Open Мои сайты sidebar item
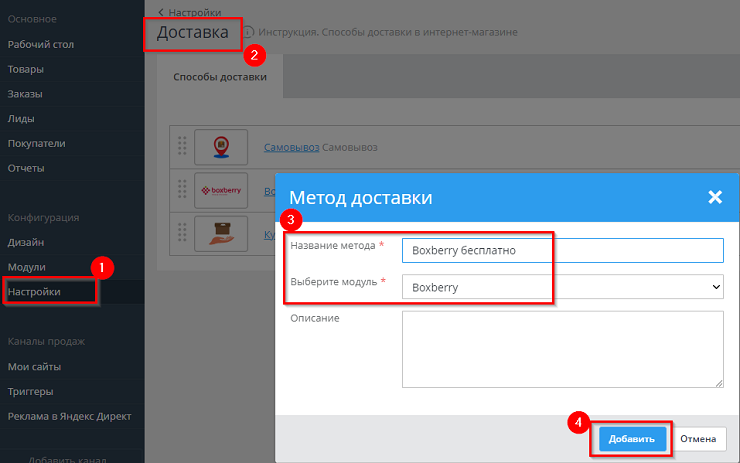 [34, 367]
